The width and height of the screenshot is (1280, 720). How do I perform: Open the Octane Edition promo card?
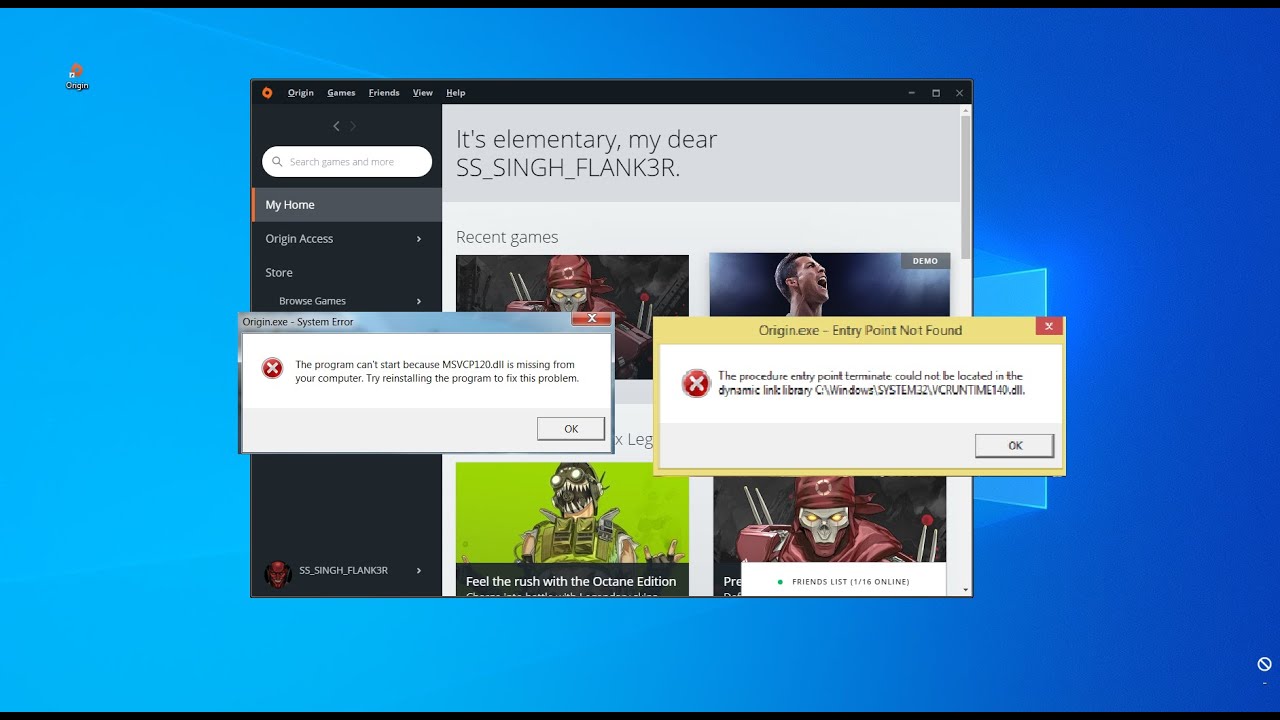pyautogui.click(x=572, y=530)
